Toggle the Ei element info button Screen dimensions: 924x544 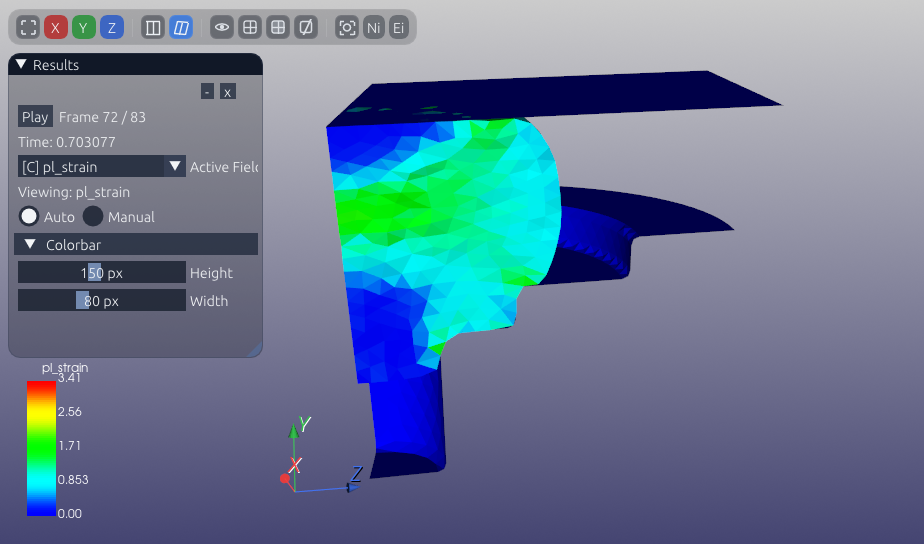pyautogui.click(x=399, y=27)
